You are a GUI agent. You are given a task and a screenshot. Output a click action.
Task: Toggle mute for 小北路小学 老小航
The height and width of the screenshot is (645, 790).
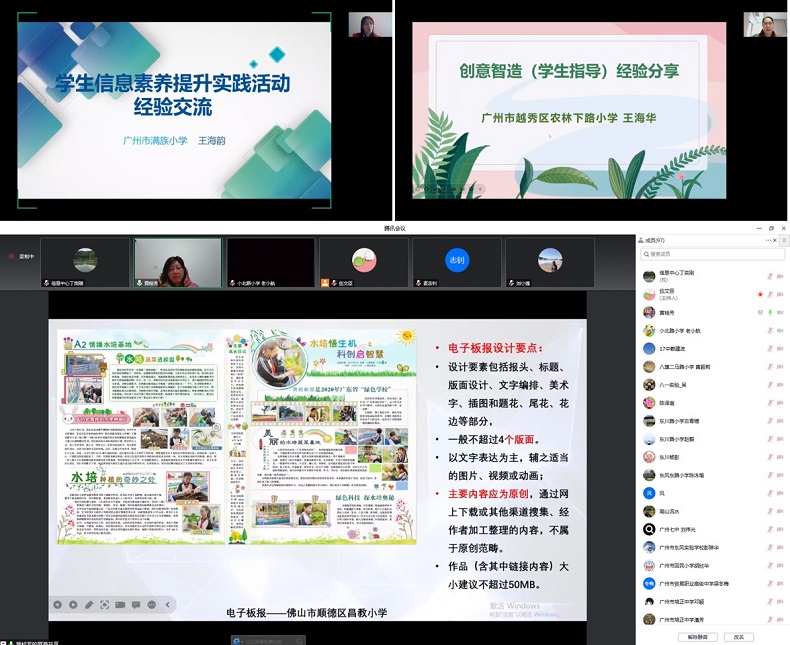(x=770, y=330)
